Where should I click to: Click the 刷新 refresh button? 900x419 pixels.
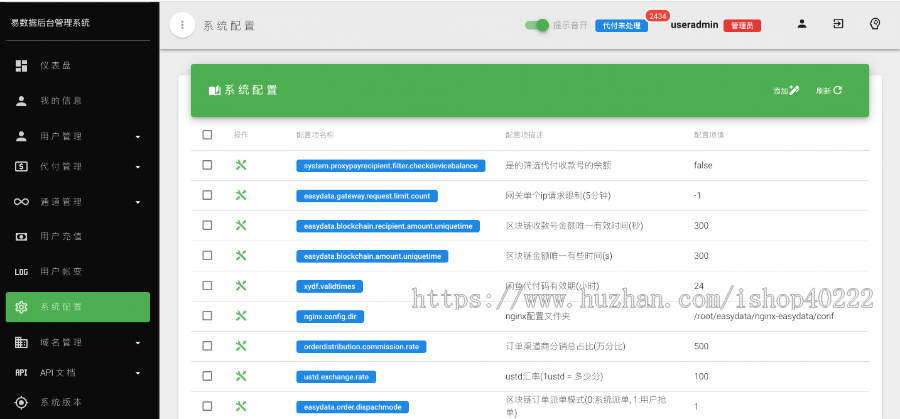pos(829,90)
